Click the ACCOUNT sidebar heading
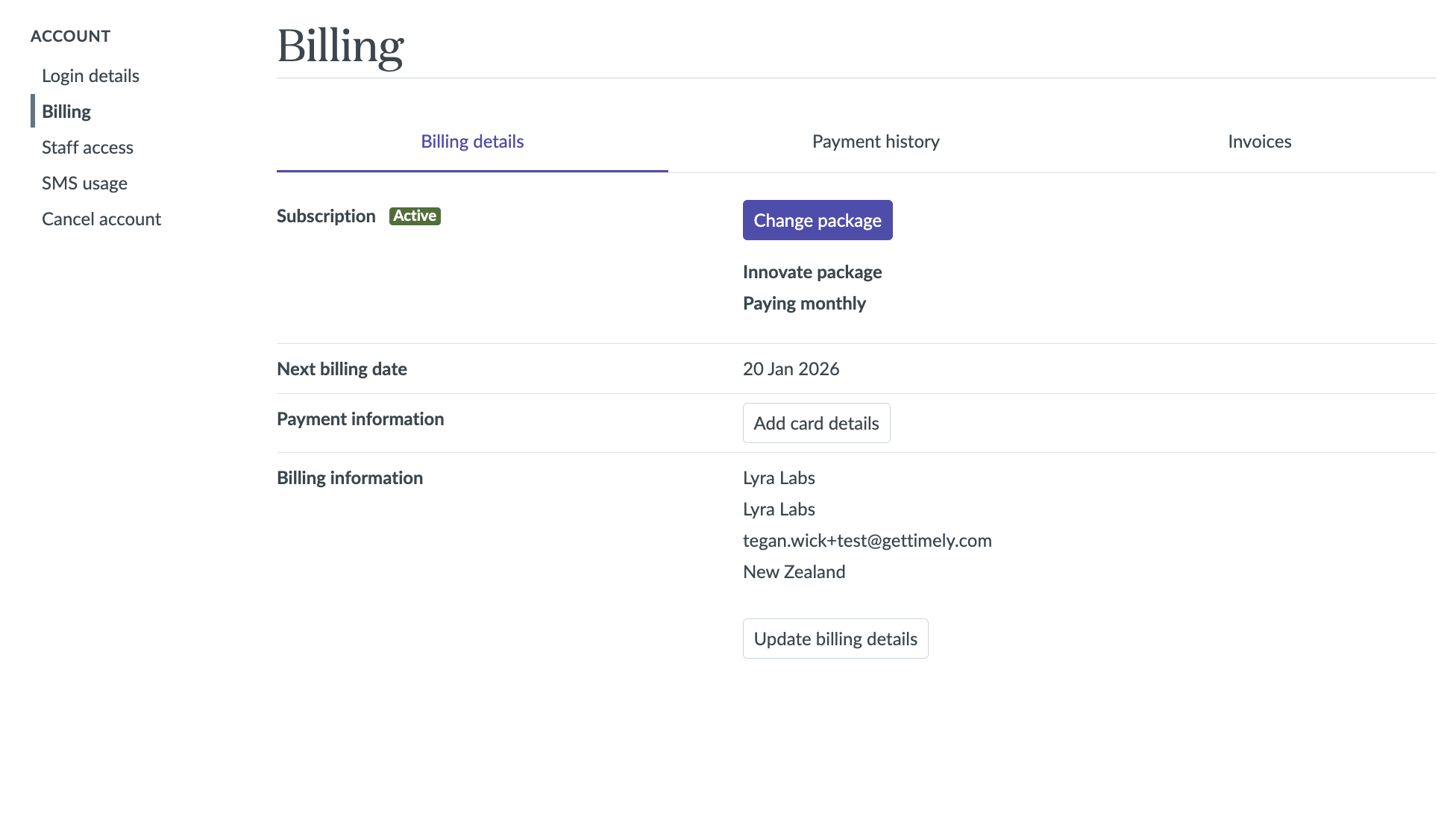The width and height of the screenshot is (1456, 834). pyautogui.click(x=70, y=37)
